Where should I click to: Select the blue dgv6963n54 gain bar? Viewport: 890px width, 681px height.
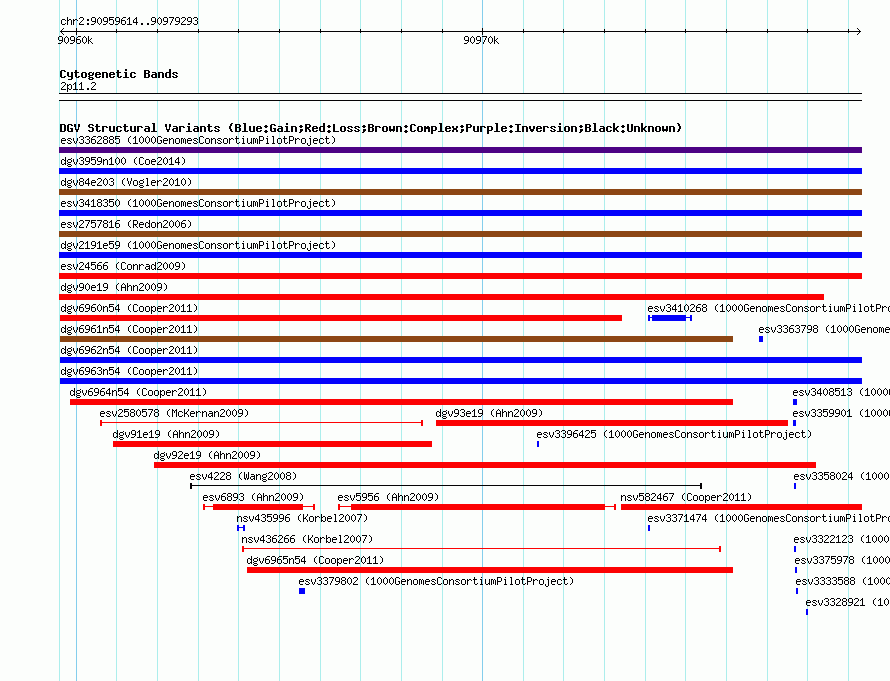[x=460, y=381]
